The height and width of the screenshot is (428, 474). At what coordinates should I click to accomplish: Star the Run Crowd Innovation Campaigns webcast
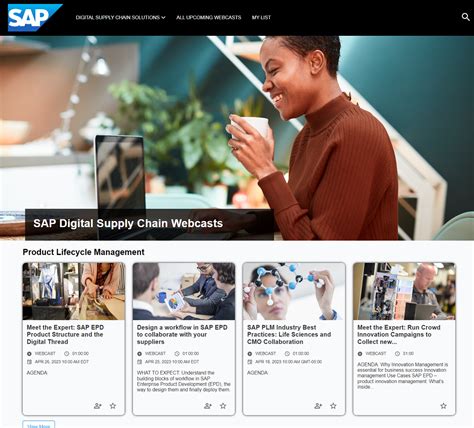point(443,406)
